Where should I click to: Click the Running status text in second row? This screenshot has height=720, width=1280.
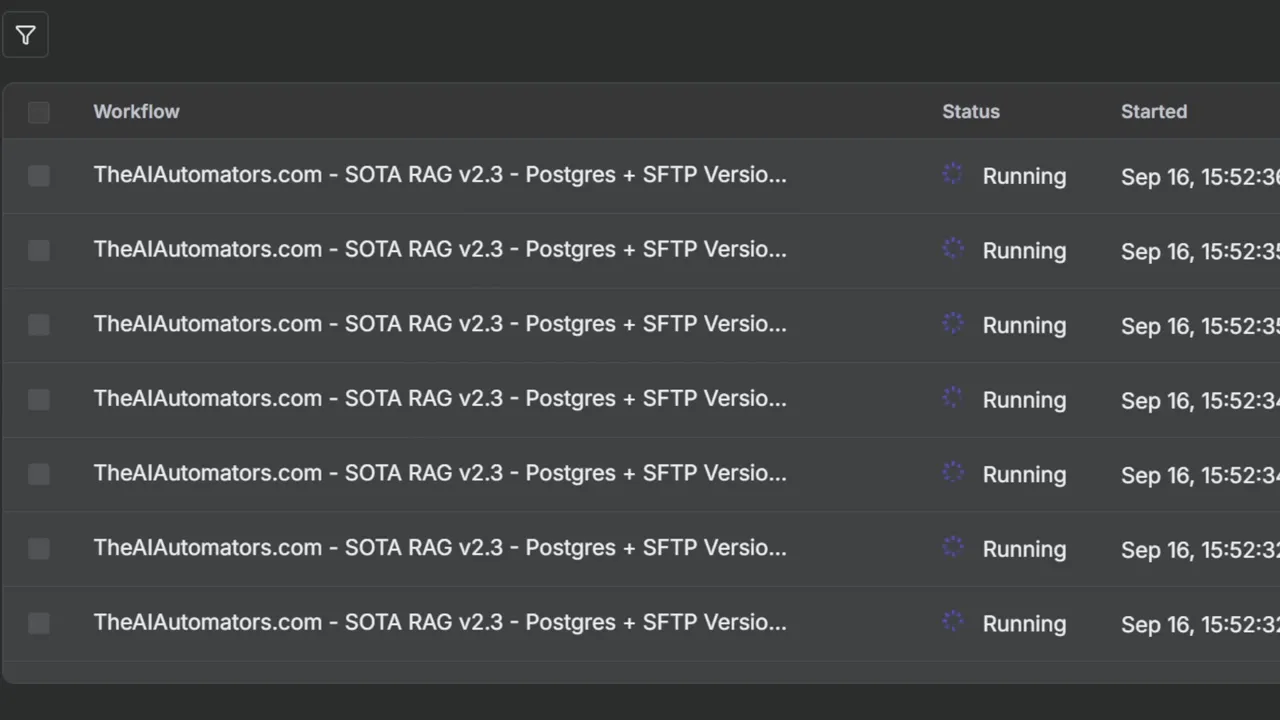[1024, 251]
